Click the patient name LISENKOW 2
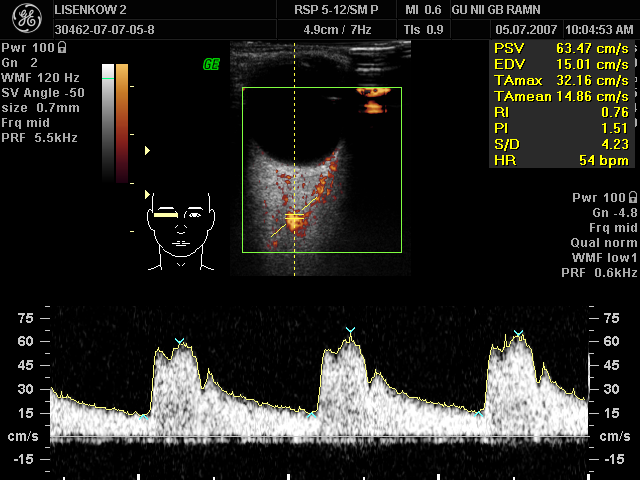This screenshot has height=480, width=640. click(90, 10)
